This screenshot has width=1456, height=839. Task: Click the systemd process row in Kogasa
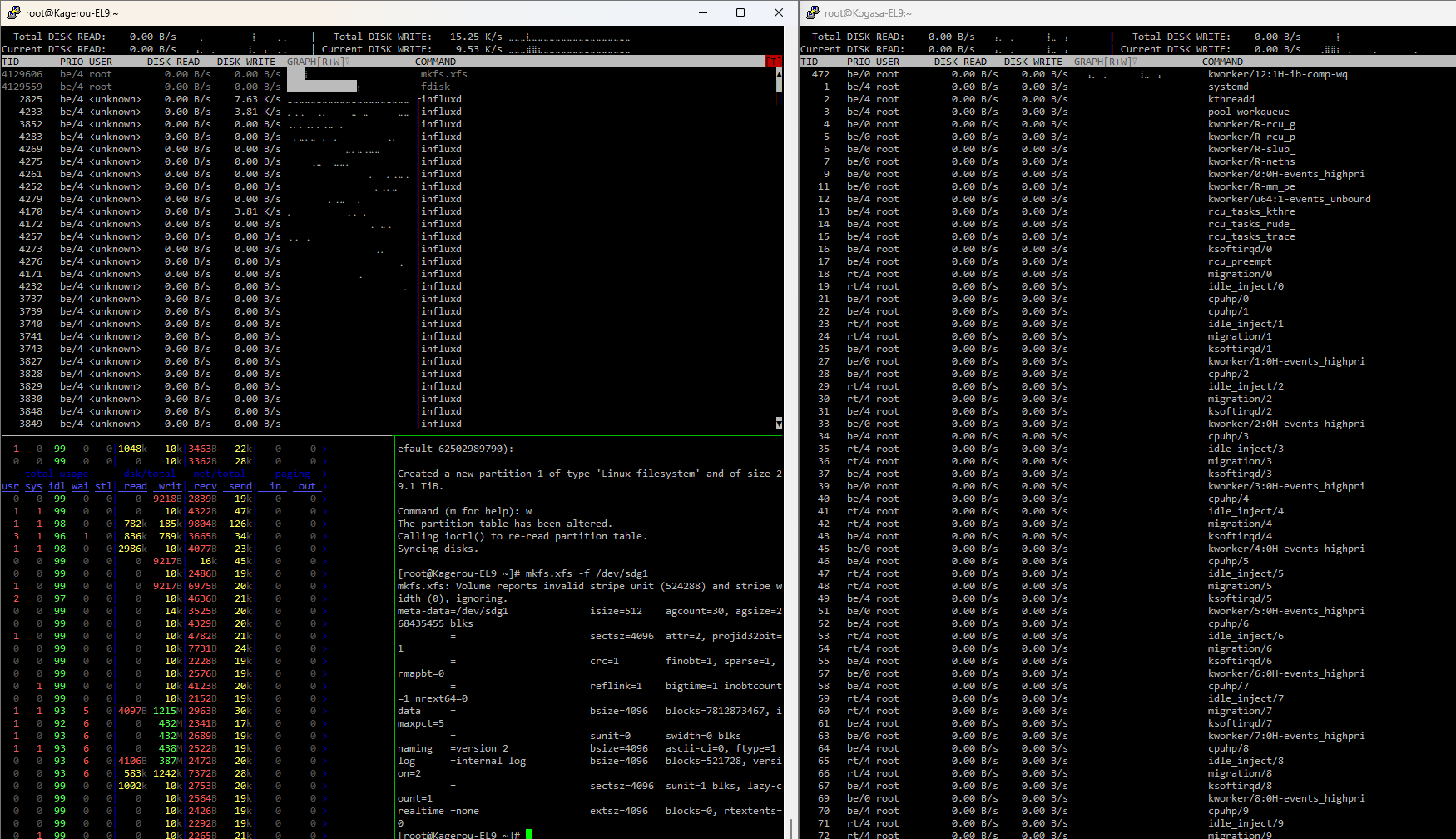[1127, 87]
